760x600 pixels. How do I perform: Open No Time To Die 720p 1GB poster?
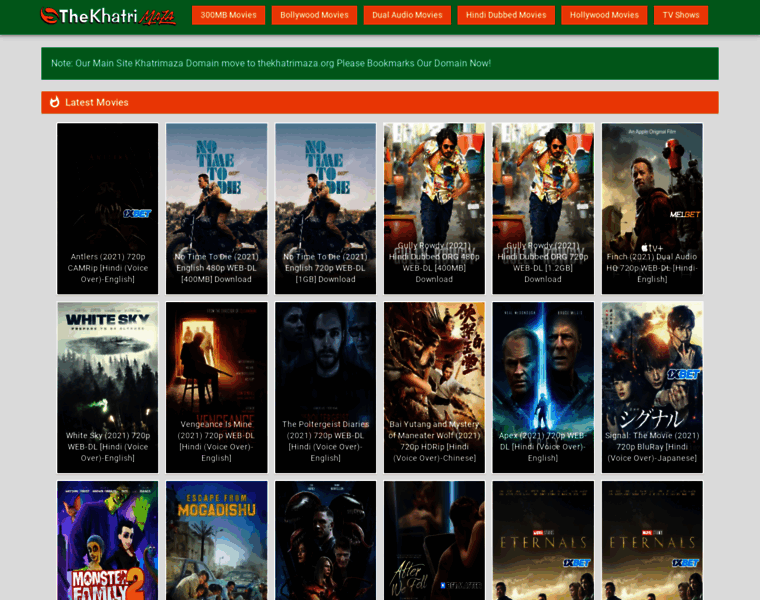[325, 208]
